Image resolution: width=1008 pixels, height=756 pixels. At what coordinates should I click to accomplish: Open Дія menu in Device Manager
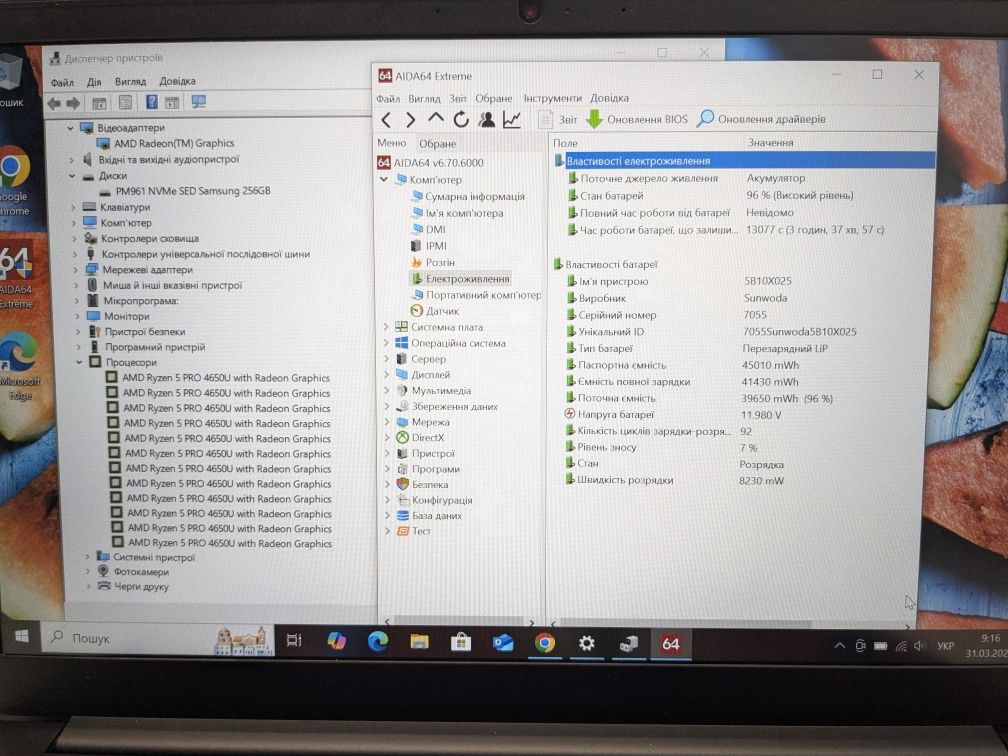tap(94, 82)
